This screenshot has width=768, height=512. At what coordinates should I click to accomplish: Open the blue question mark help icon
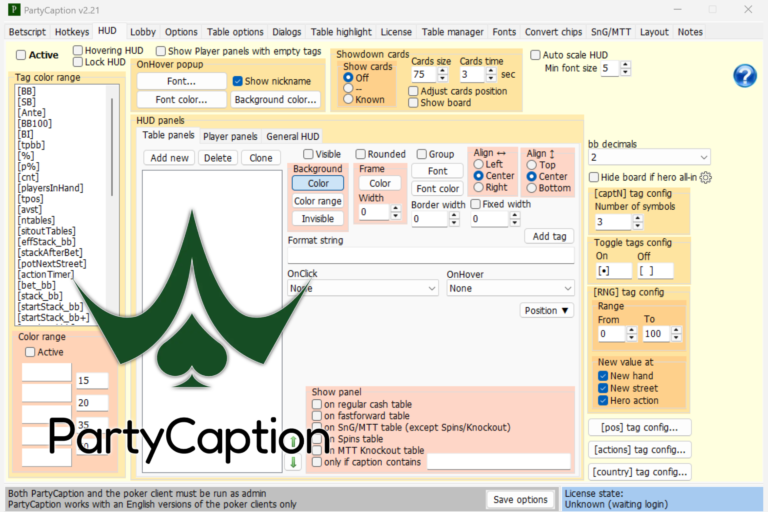tap(744, 76)
